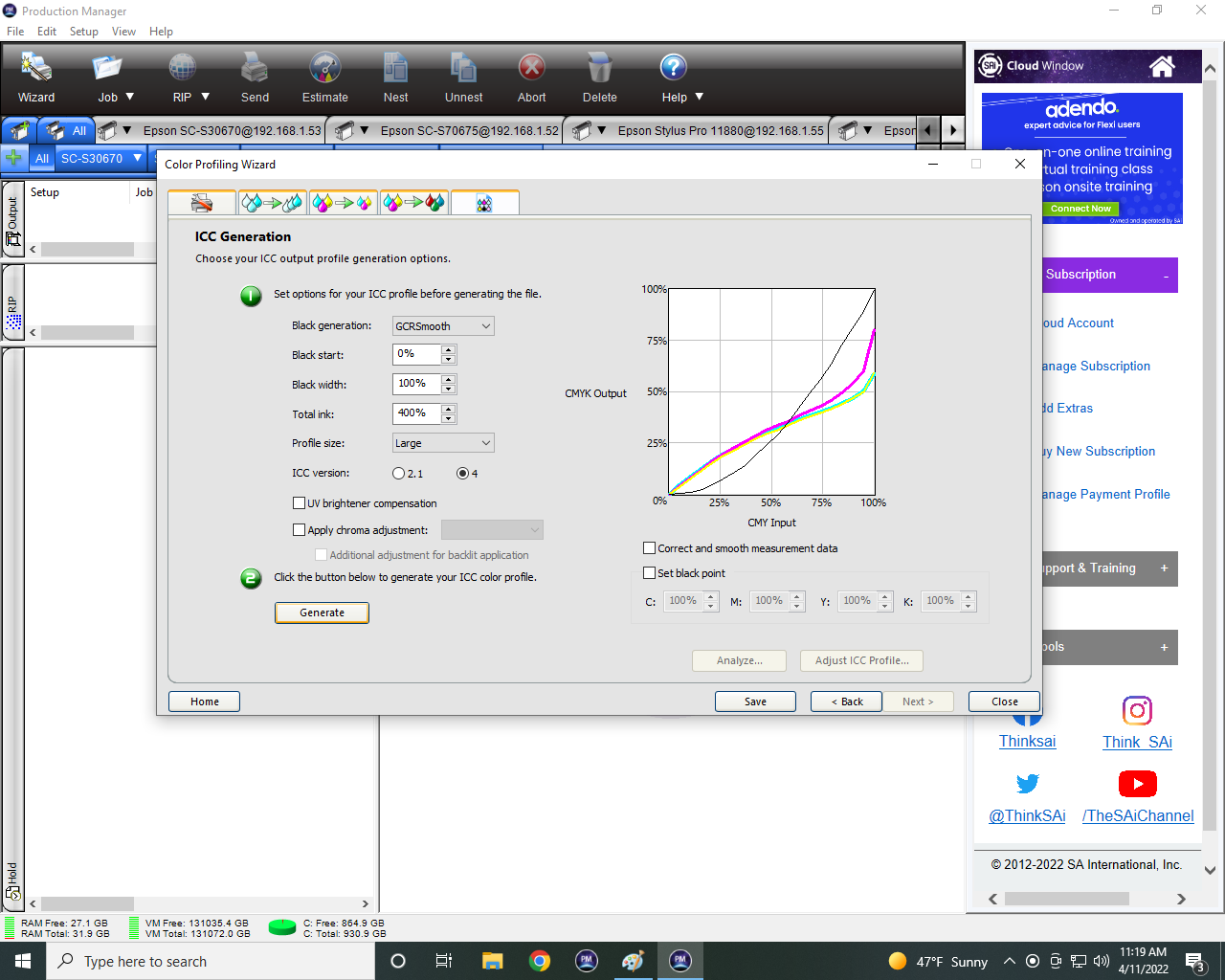Open the YouTube channel icon
The image size is (1225, 980).
pos(1137,784)
